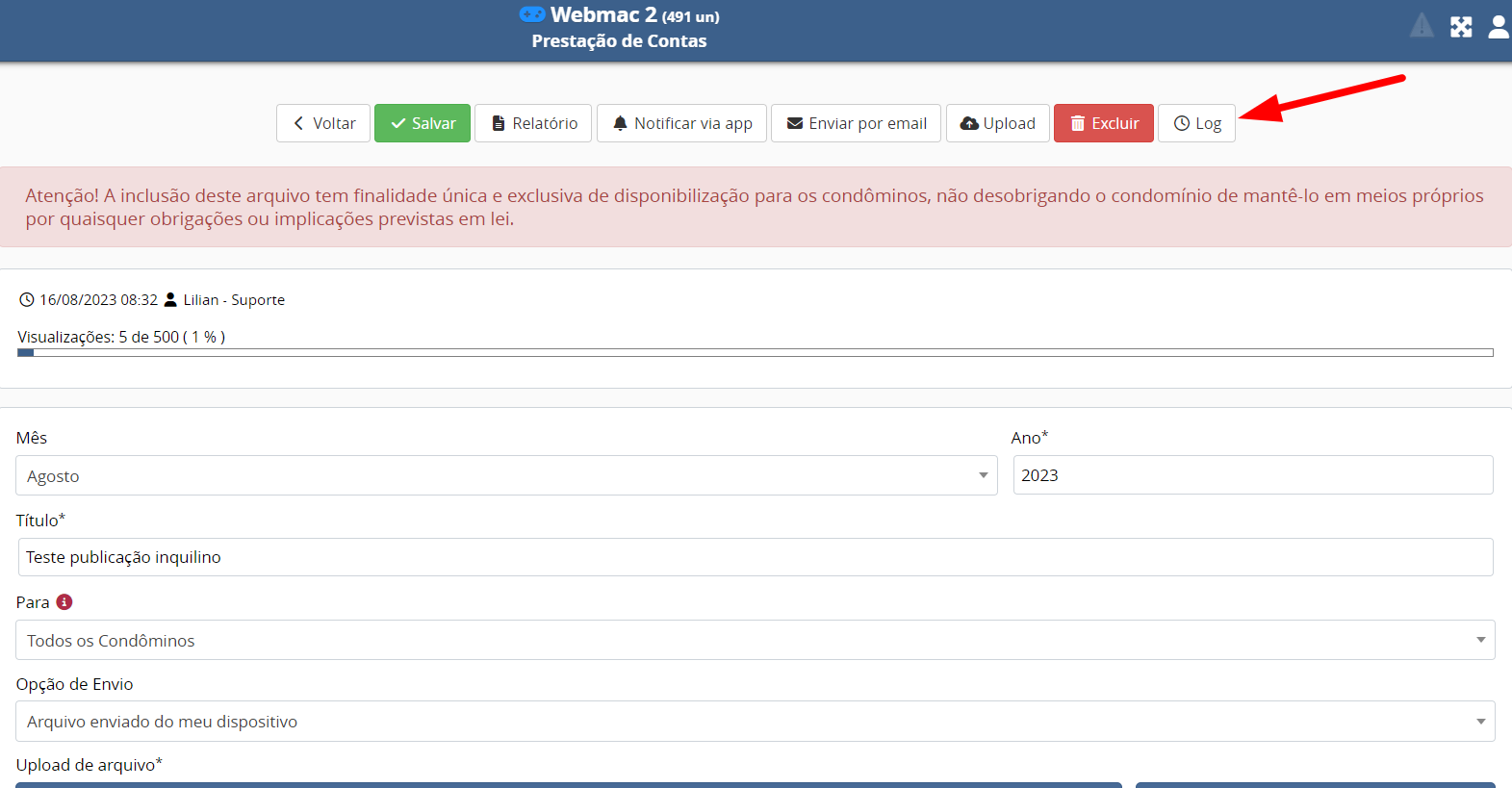Click Notificar via app bell button
1512x788 pixels.
681,123
